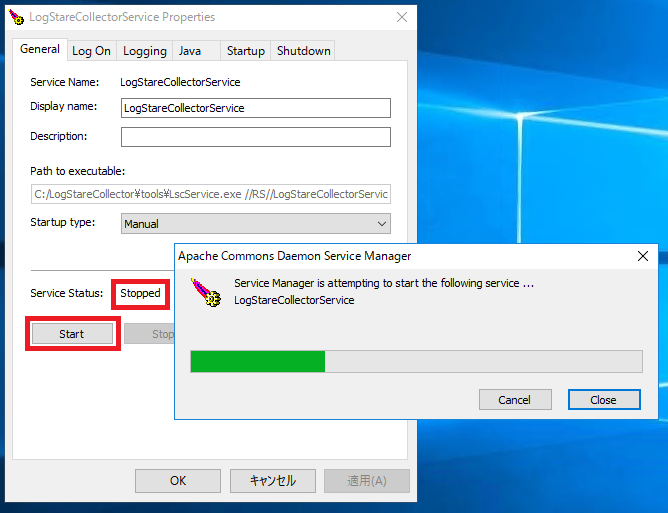Click the Path to executable field
The width and height of the screenshot is (668, 513).
click(x=211, y=194)
